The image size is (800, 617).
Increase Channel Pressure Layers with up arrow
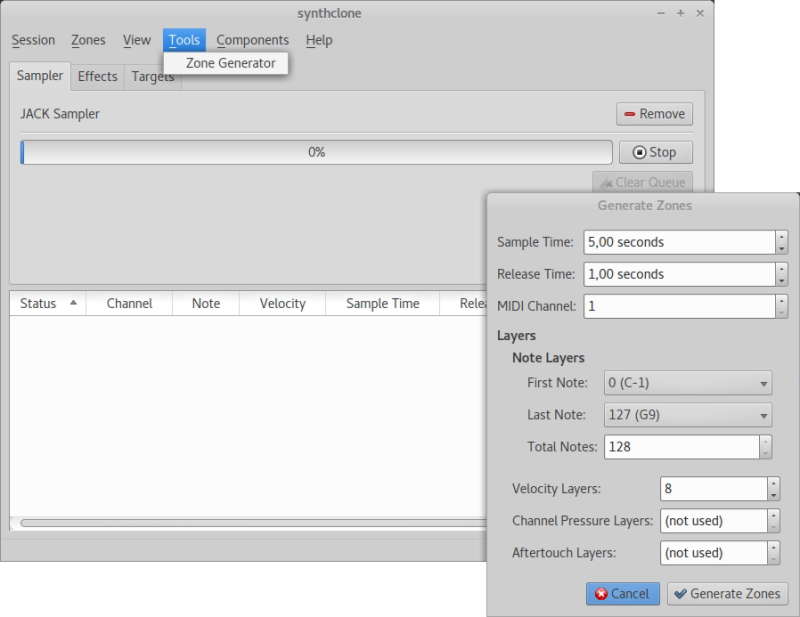[773, 515]
